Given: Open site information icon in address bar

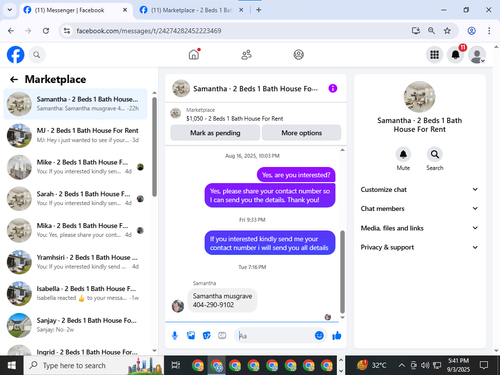Looking at the screenshot, I should 67,31.
